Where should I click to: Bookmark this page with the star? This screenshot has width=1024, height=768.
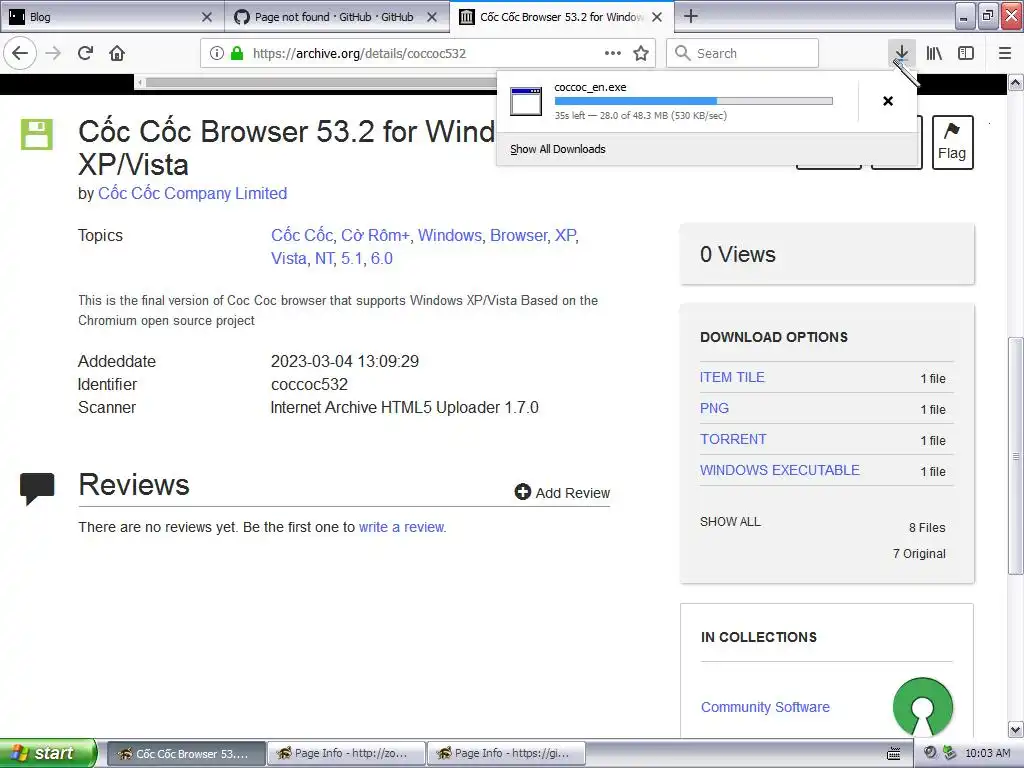pos(641,53)
